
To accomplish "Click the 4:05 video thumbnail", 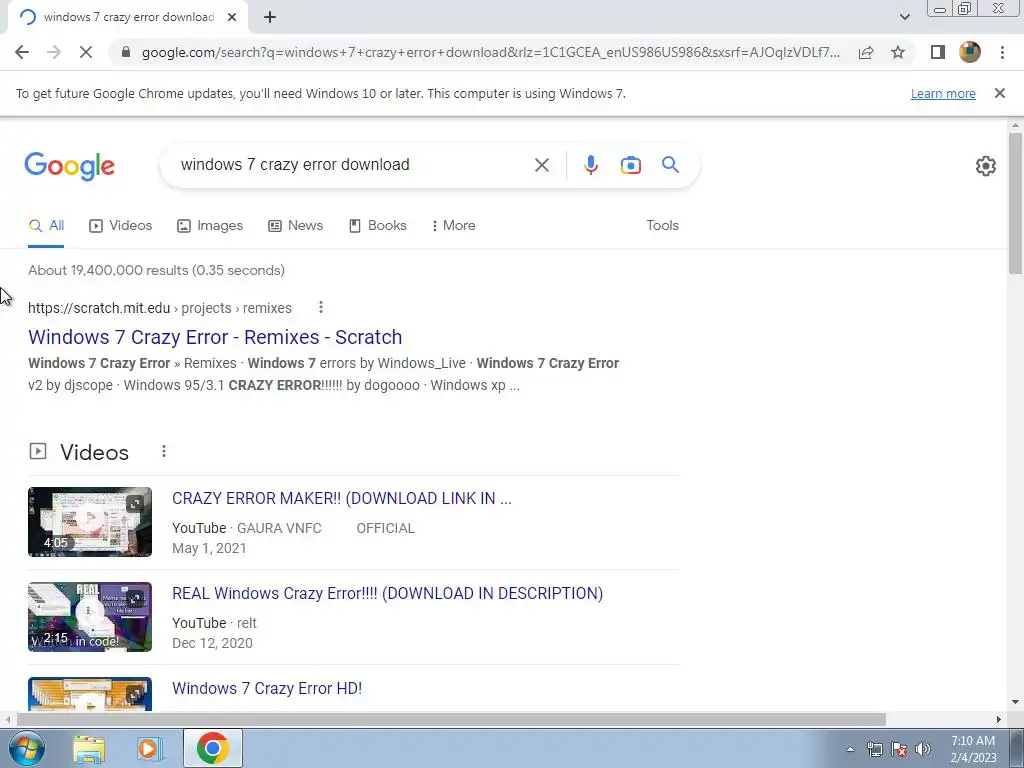I will coord(90,522).
